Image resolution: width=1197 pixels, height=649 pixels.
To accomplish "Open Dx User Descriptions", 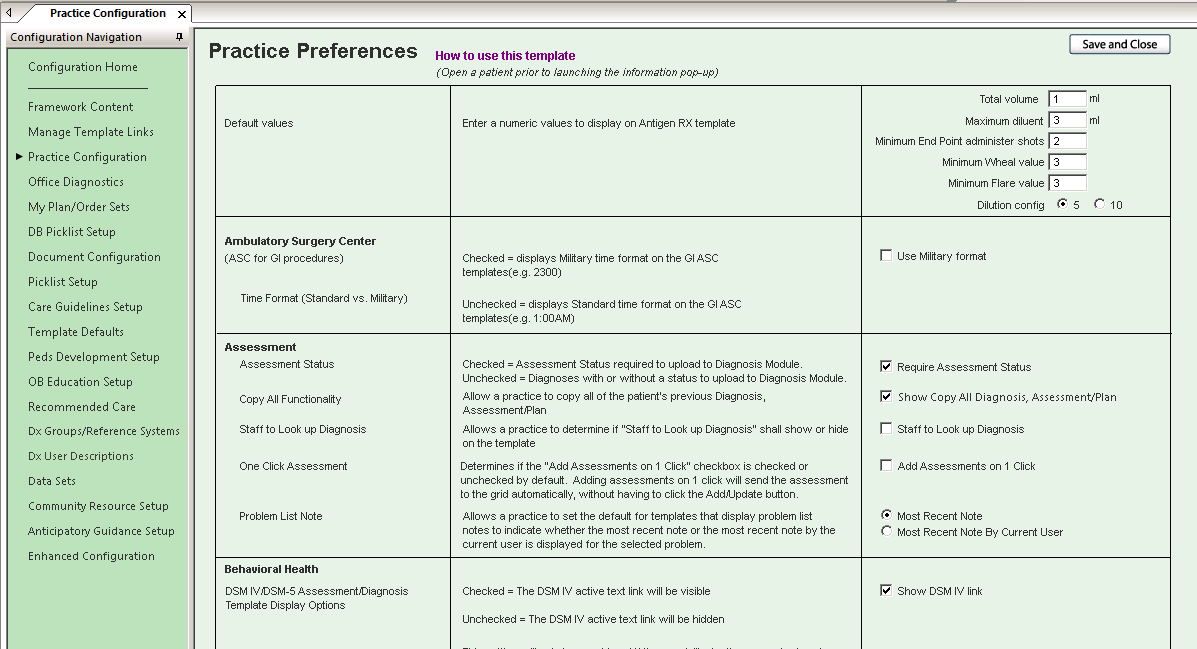I will (81, 456).
